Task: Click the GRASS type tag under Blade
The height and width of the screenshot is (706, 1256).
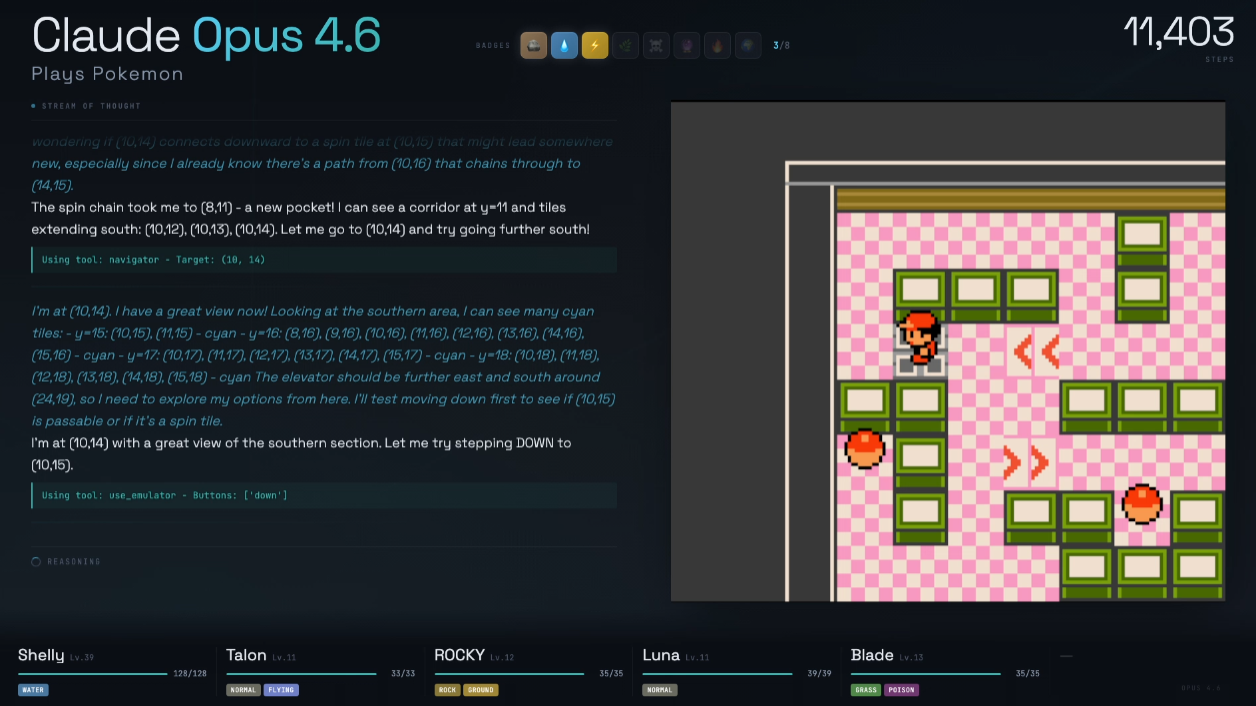Action: pos(866,690)
